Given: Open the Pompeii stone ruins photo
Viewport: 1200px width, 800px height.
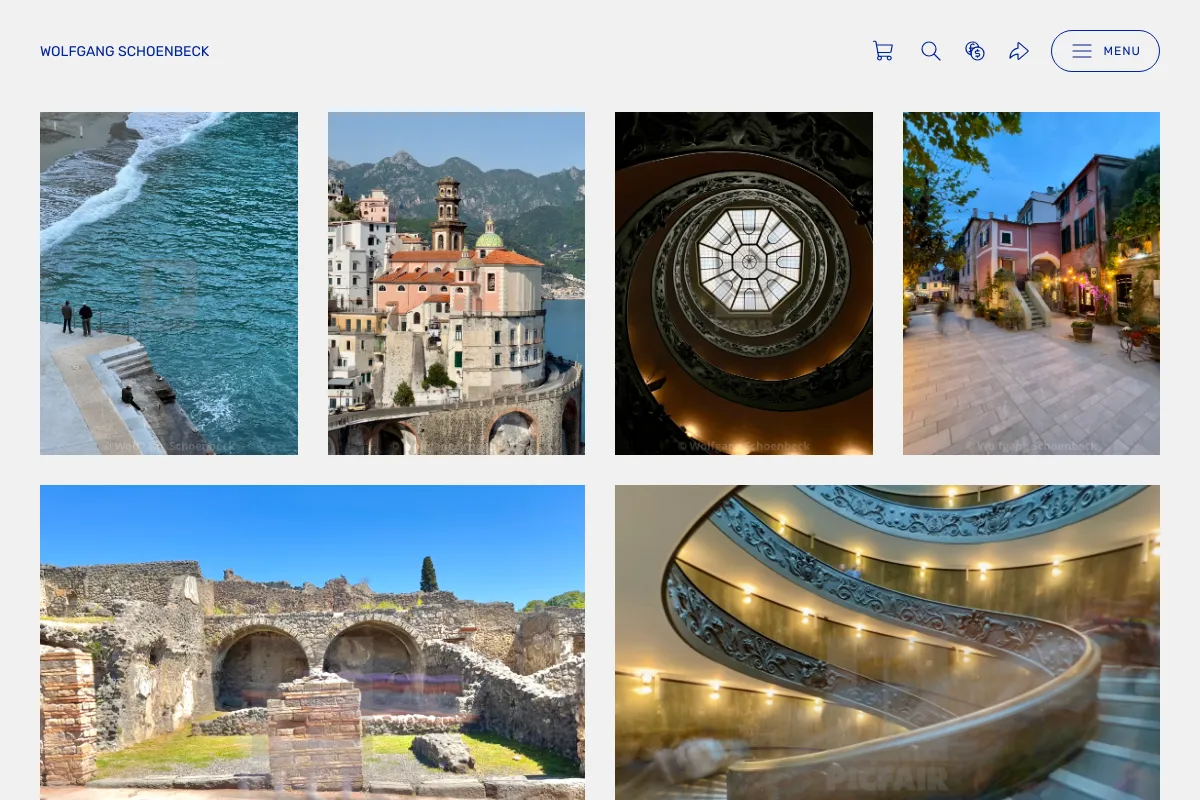Looking at the screenshot, I should 312,642.
